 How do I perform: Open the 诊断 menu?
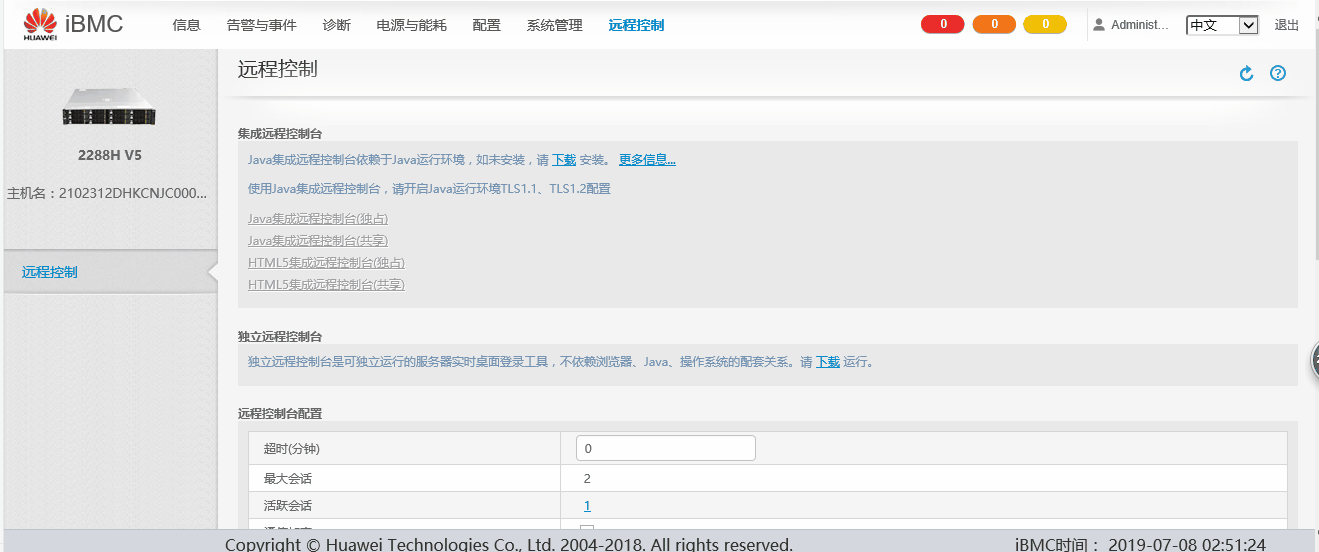click(x=337, y=25)
